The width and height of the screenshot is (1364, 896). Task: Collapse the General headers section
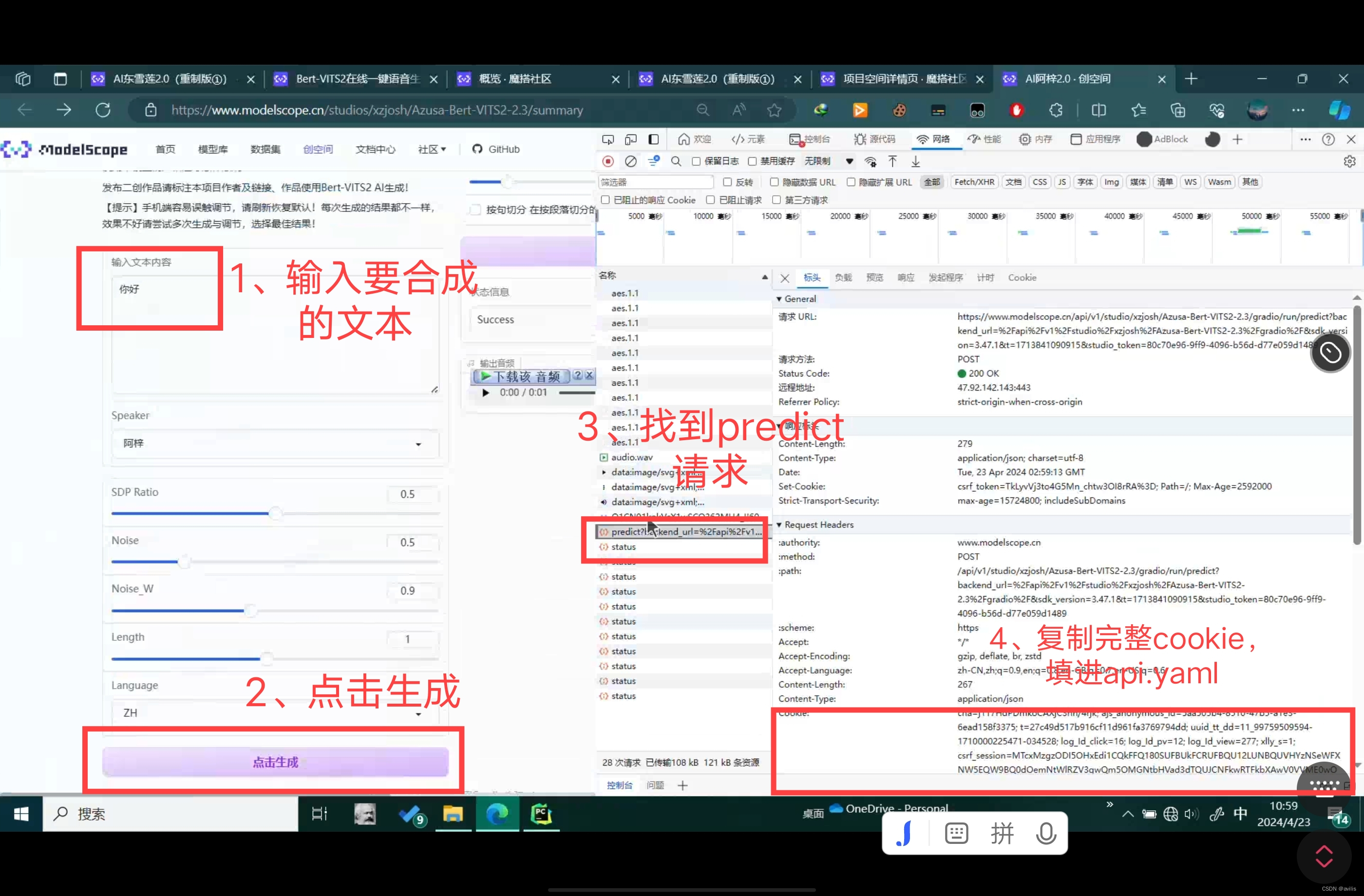[x=779, y=299]
